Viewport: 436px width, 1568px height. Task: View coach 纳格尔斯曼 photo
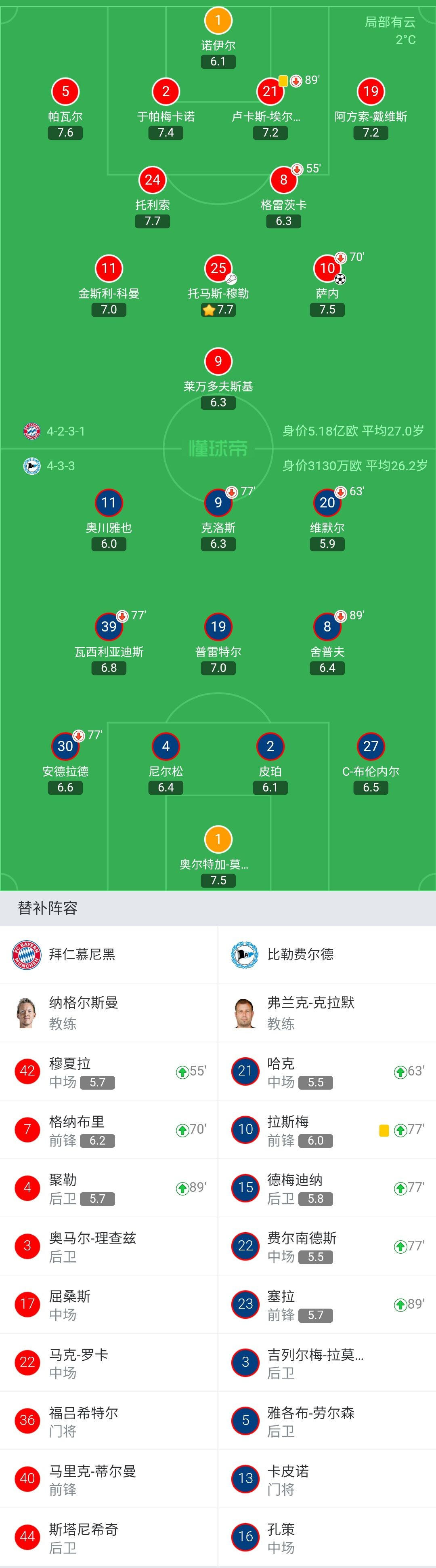click(x=26, y=1013)
